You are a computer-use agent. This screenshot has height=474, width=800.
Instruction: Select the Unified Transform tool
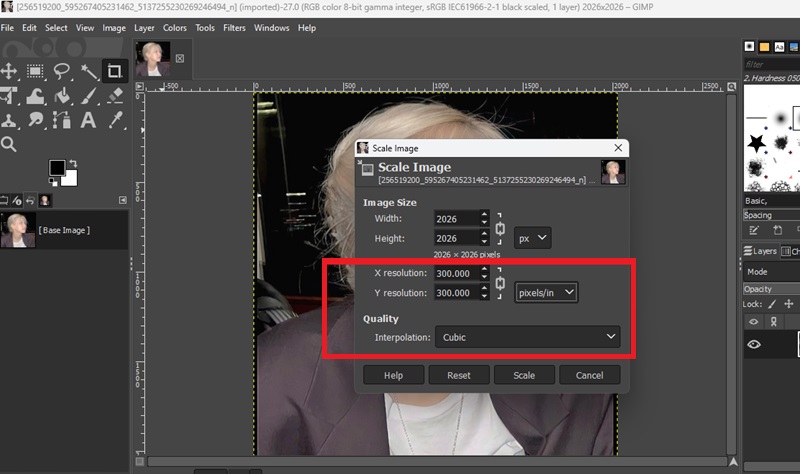pyautogui.click(x=9, y=96)
